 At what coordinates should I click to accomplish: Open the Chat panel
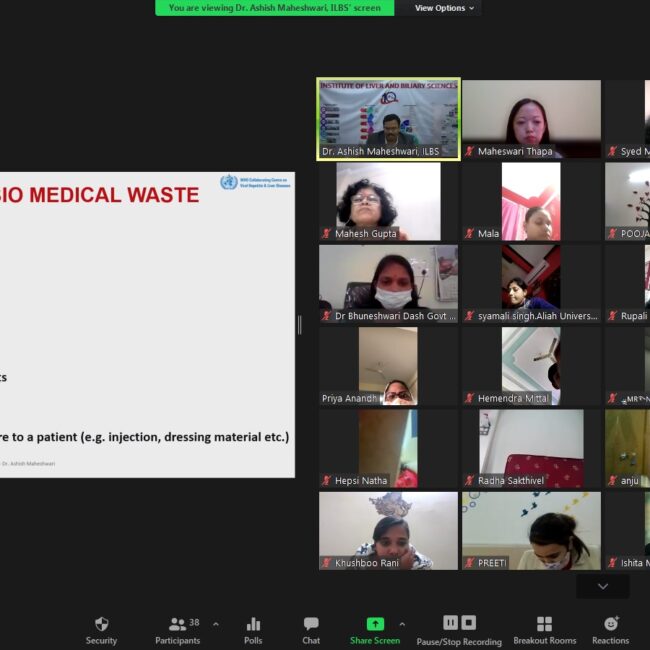(x=311, y=624)
